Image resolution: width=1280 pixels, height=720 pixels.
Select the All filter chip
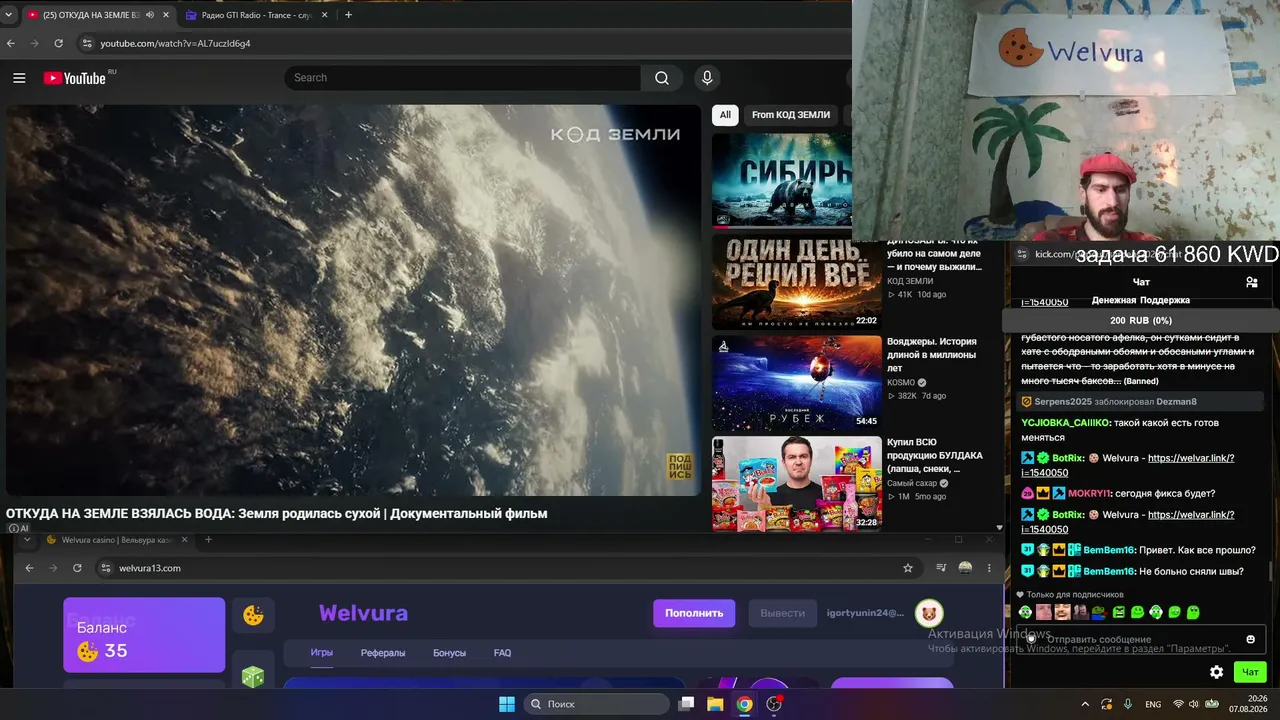[725, 115]
